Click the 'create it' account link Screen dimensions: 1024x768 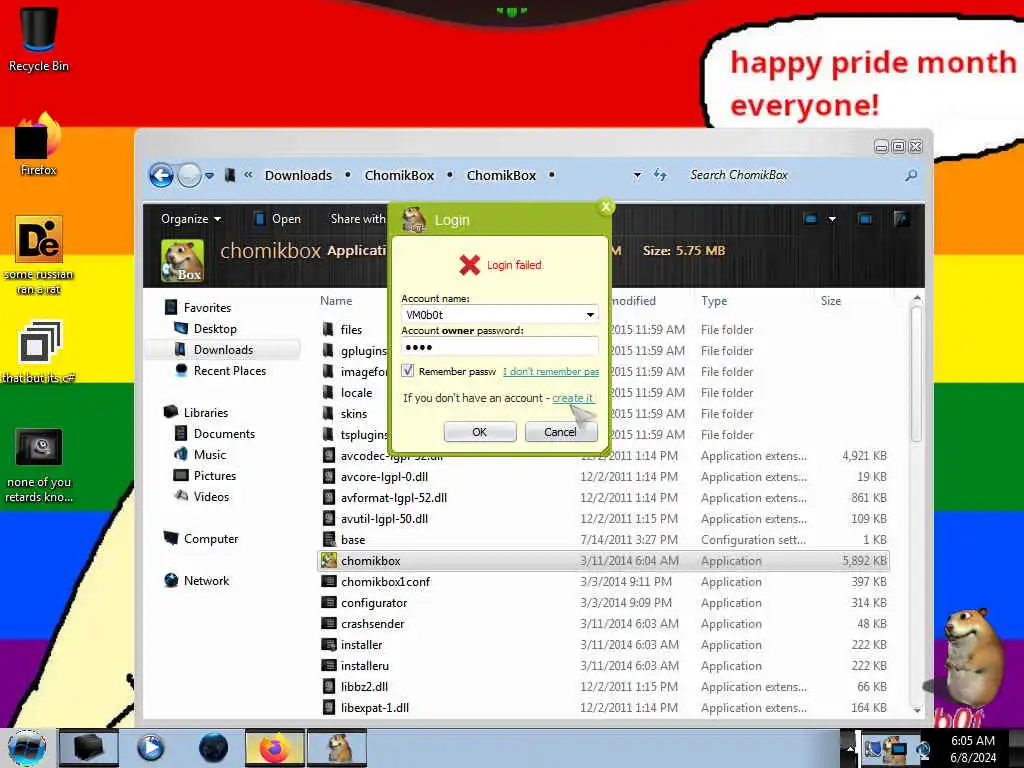(573, 398)
